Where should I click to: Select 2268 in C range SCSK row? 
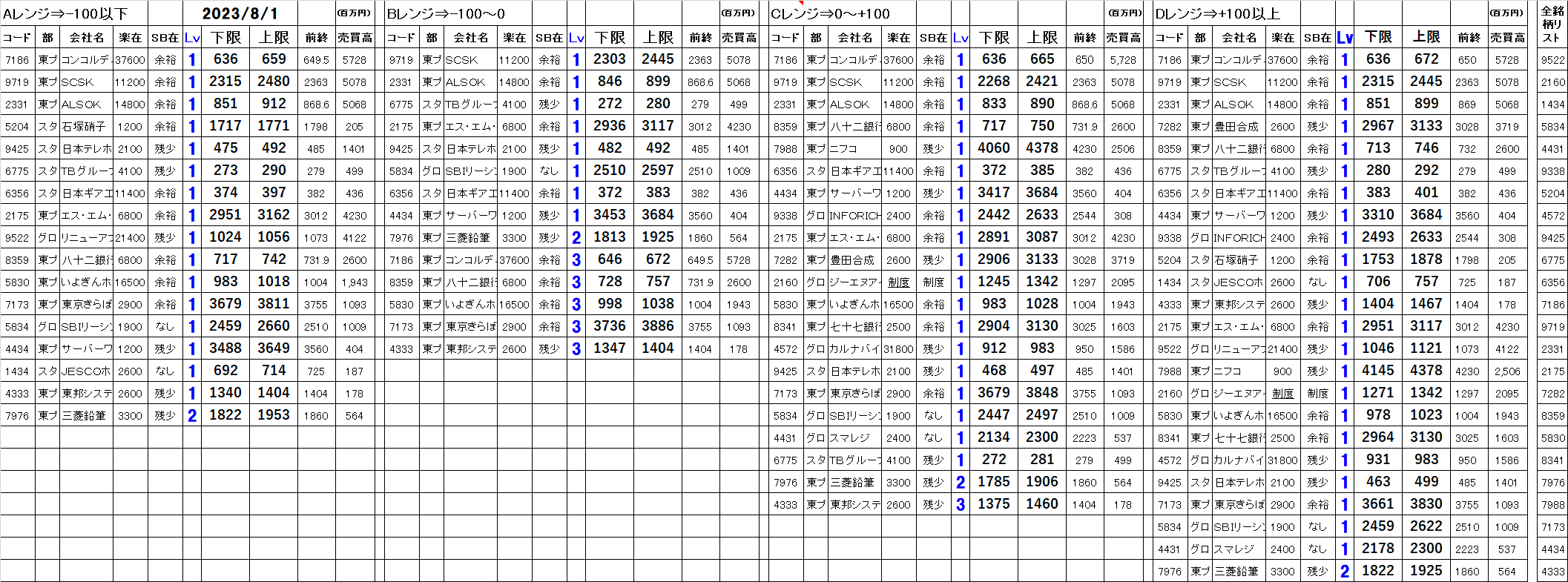point(994,82)
